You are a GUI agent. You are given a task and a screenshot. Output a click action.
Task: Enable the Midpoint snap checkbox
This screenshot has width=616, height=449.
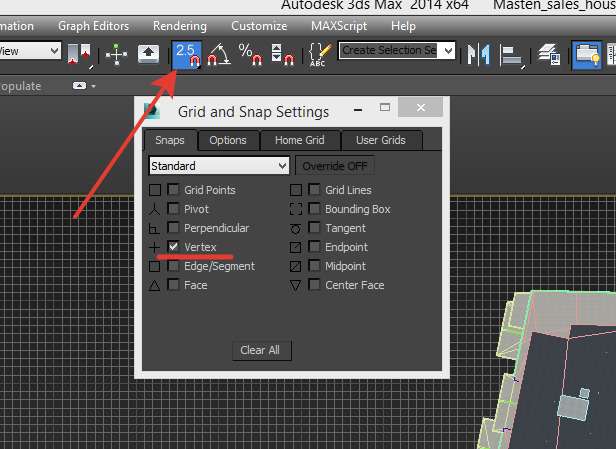coord(314,266)
